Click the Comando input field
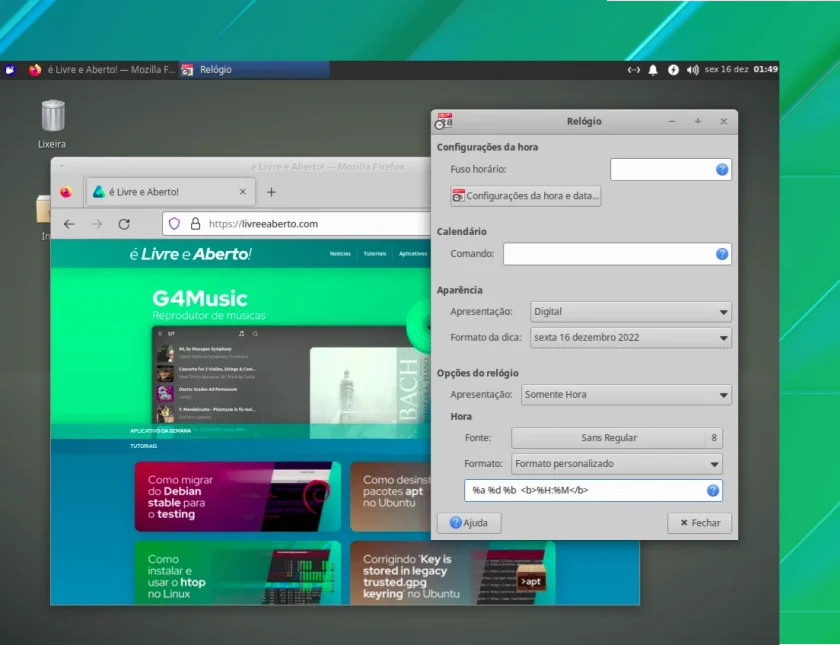 click(617, 254)
